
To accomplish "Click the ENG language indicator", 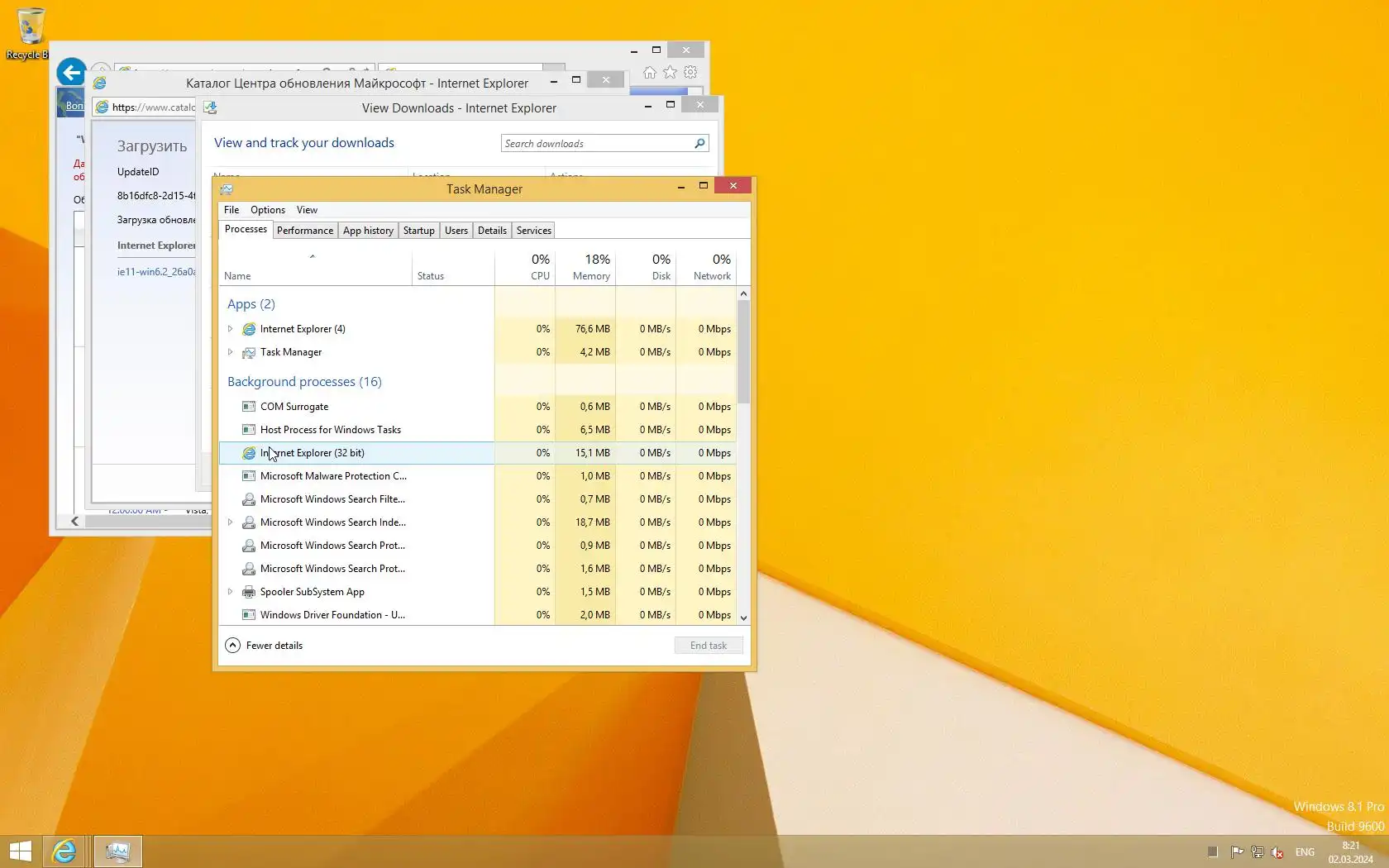I will point(1305,852).
